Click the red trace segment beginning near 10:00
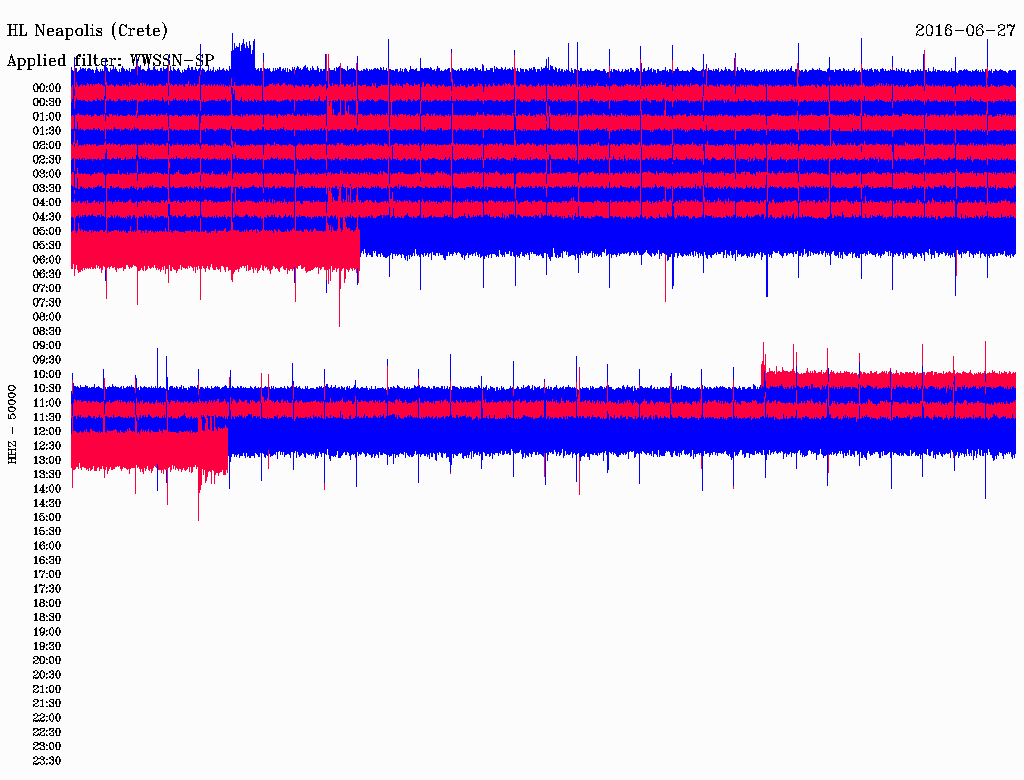Screen dimensions: 1024x780 (889, 378)
